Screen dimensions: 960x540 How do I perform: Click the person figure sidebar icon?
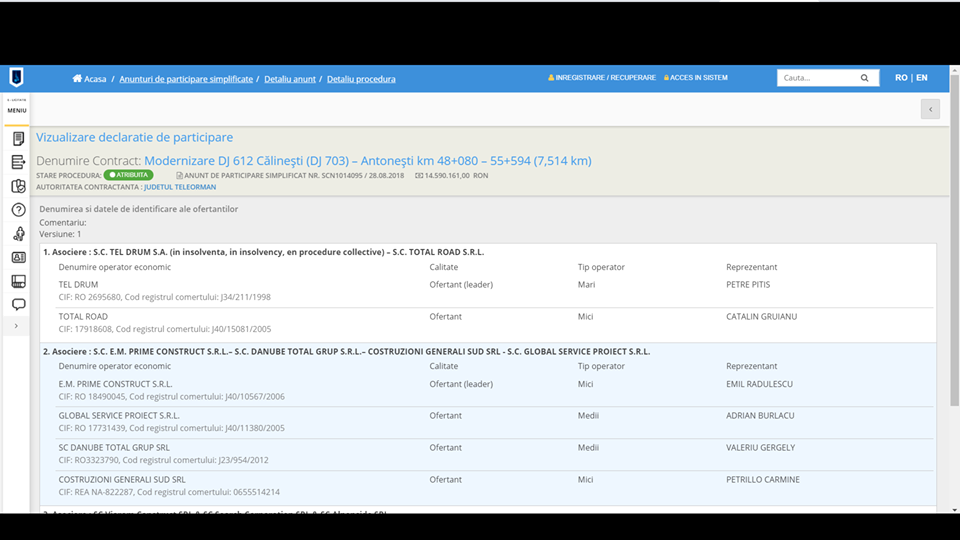coord(18,234)
